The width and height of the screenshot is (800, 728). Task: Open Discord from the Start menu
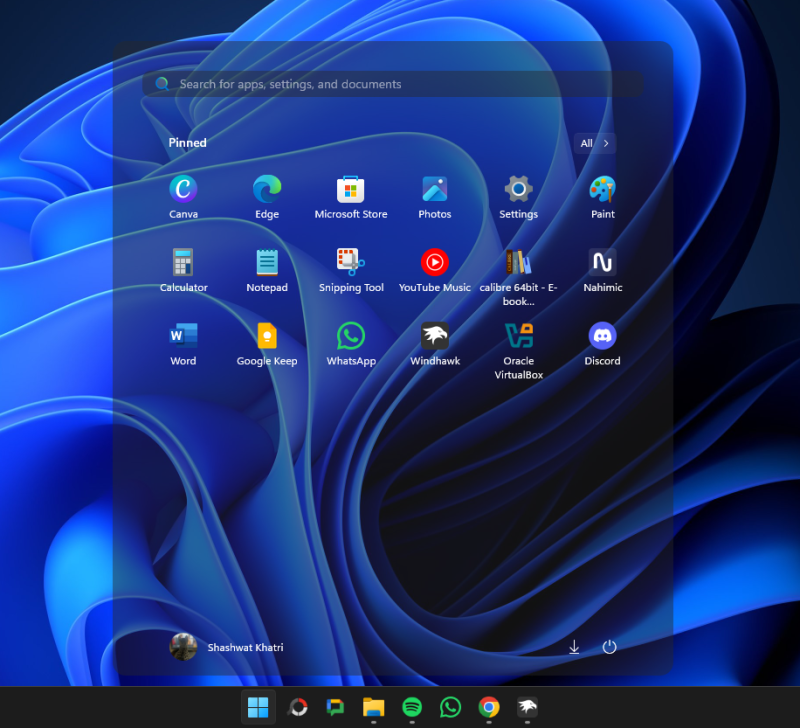pos(601,337)
